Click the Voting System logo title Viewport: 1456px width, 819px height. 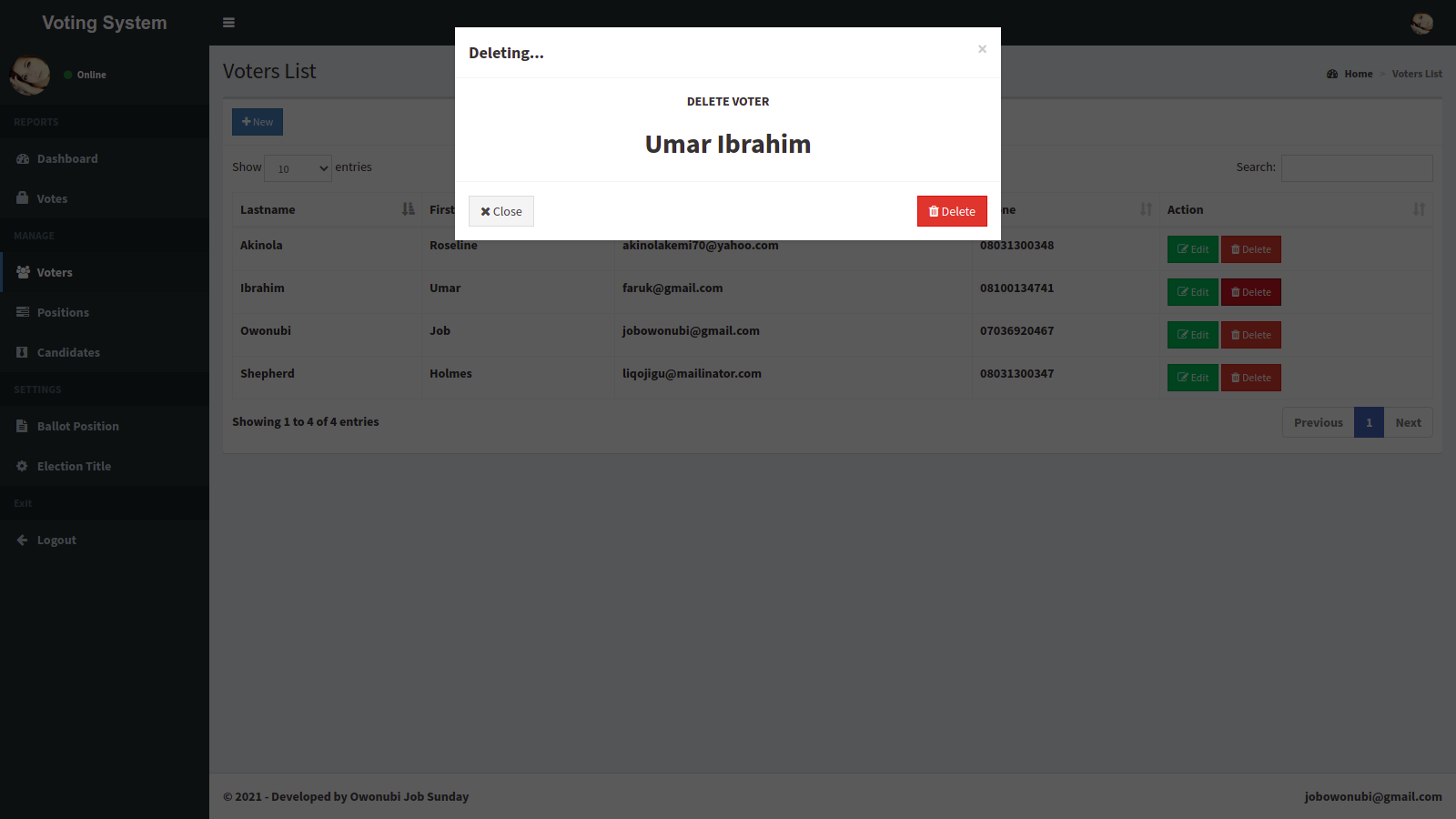(x=105, y=23)
